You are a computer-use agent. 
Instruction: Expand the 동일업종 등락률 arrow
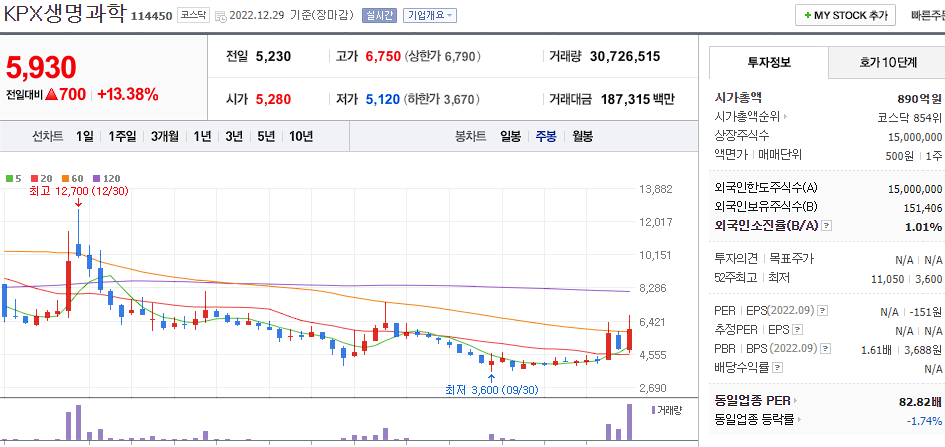point(802,419)
